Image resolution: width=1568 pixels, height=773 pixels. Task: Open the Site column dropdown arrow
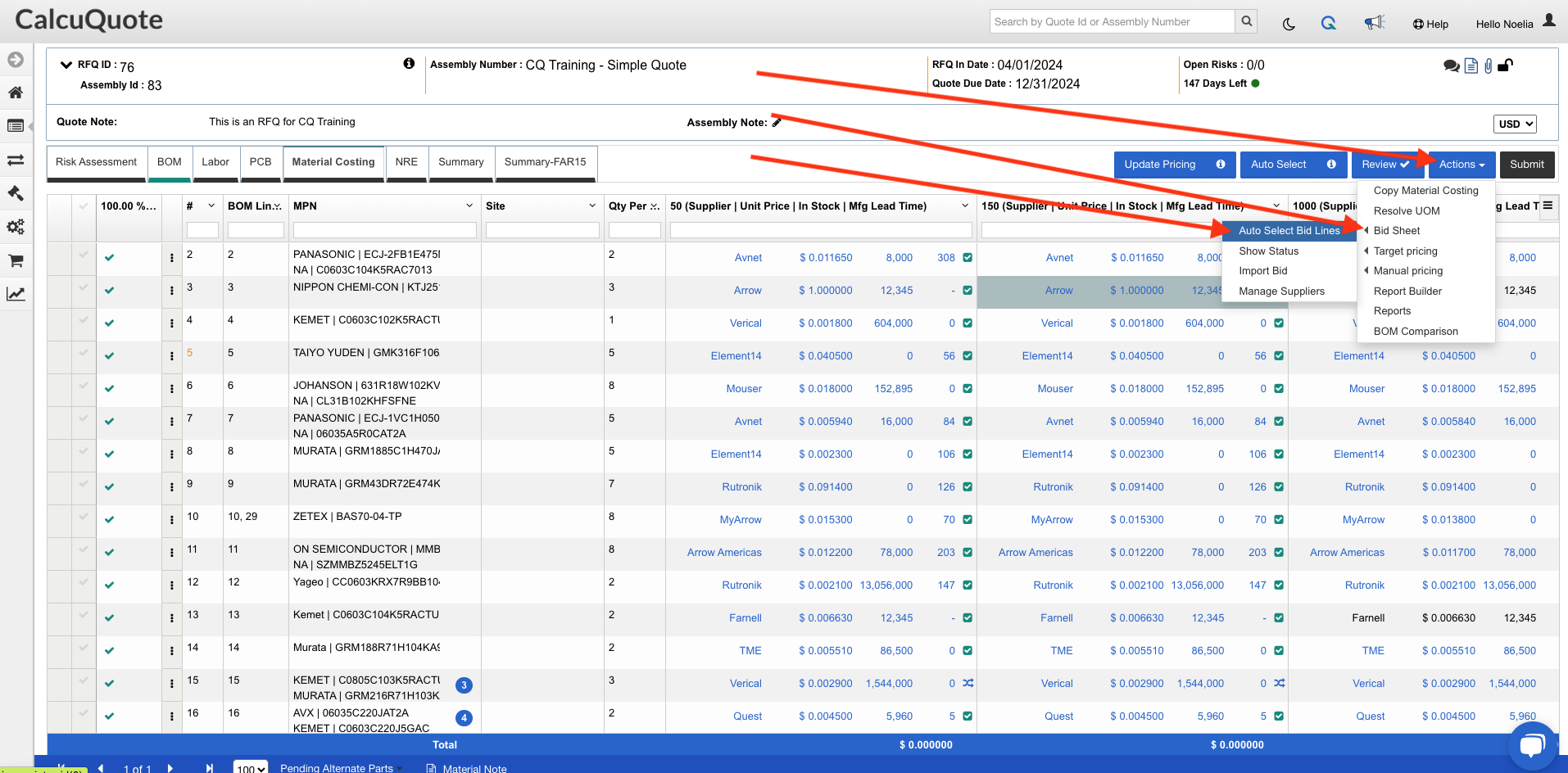click(592, 206)
